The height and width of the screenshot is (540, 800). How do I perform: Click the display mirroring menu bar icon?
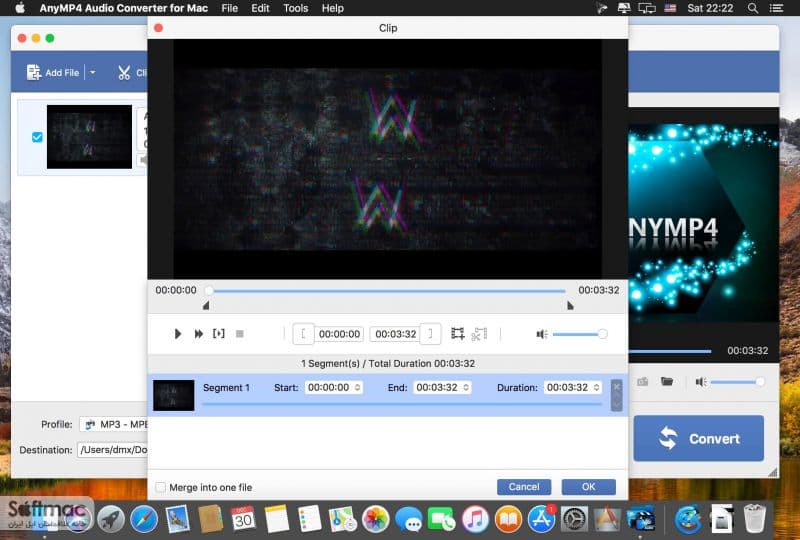[646, 8]
